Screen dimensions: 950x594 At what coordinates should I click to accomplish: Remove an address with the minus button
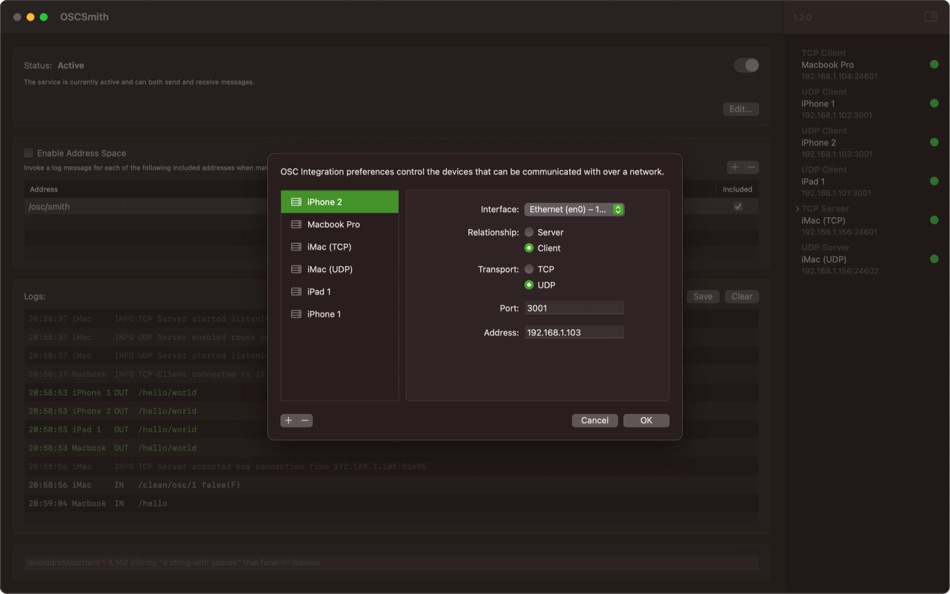coord(751,167)
